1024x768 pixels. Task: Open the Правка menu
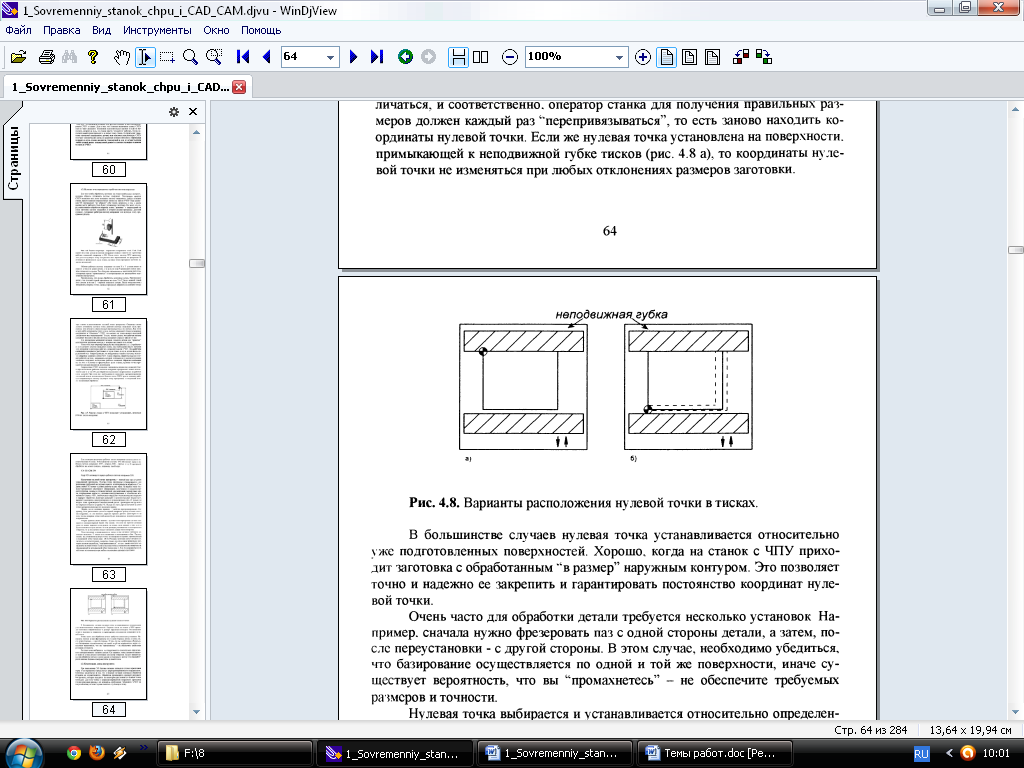tap(61, 30)
